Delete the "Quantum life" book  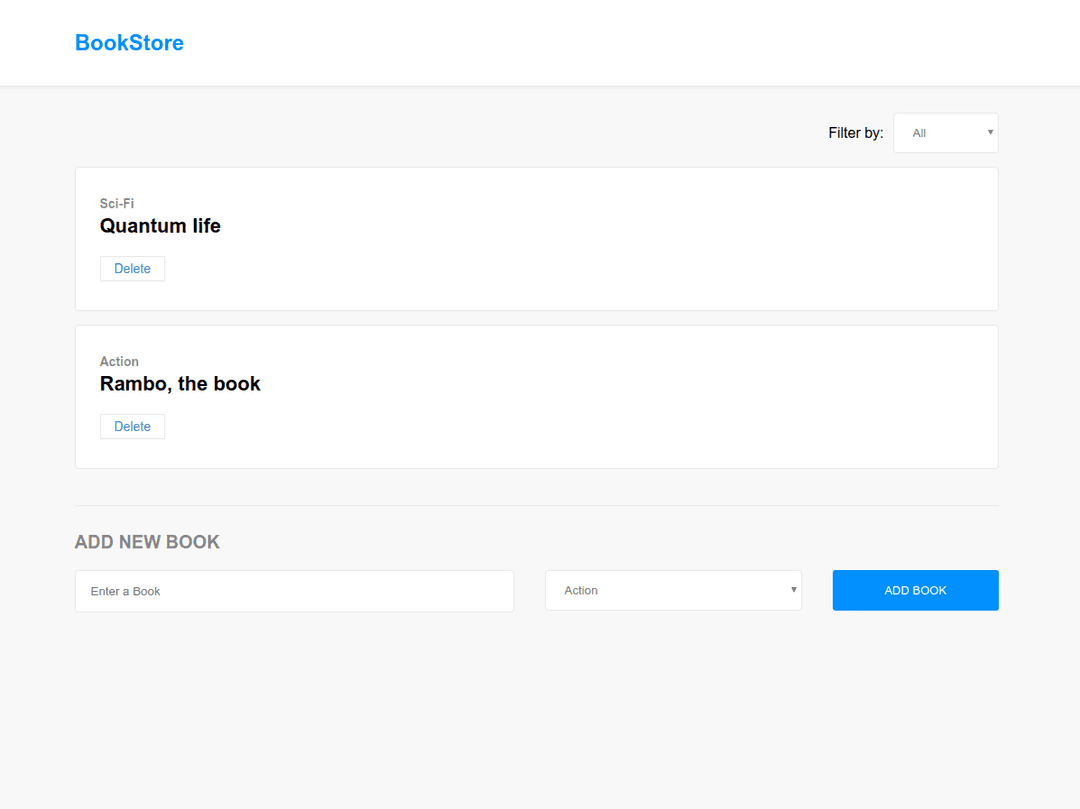click(132, 268)
